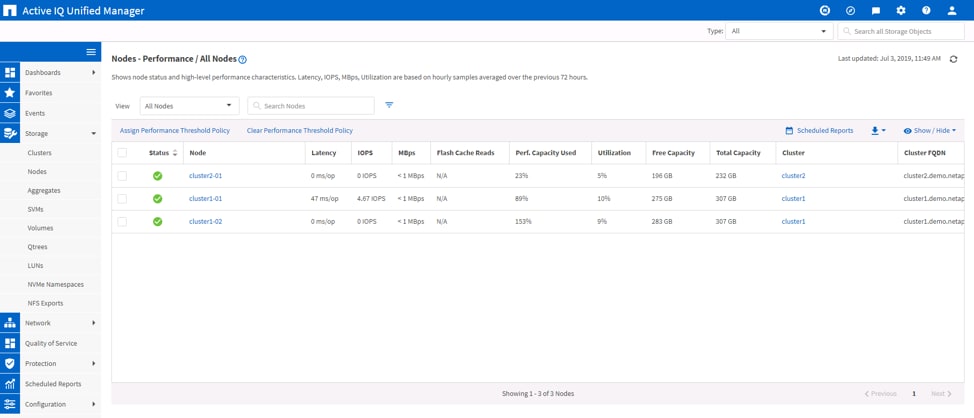
Task: Click the green status icon for cluster1-01
Action: [x=158, y=199]
